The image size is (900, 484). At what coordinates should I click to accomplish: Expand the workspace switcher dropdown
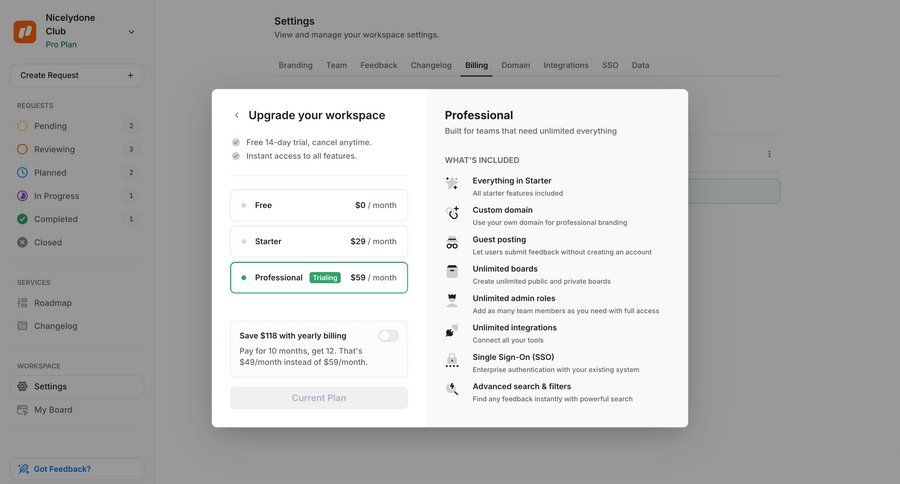(131, 32)
